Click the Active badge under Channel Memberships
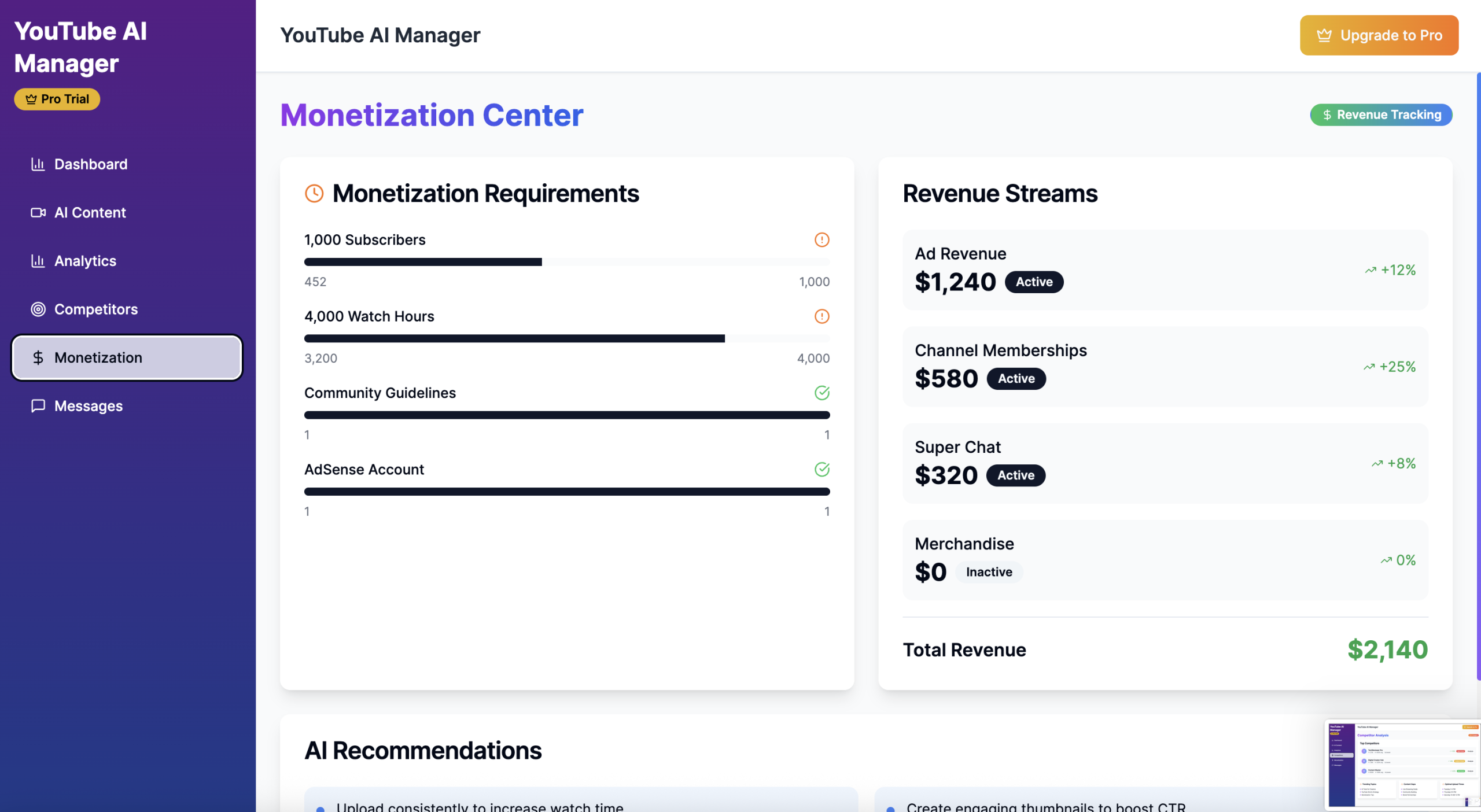Image resolution: width=1481 pixels, height=812 pixels. pos(1016,378)
